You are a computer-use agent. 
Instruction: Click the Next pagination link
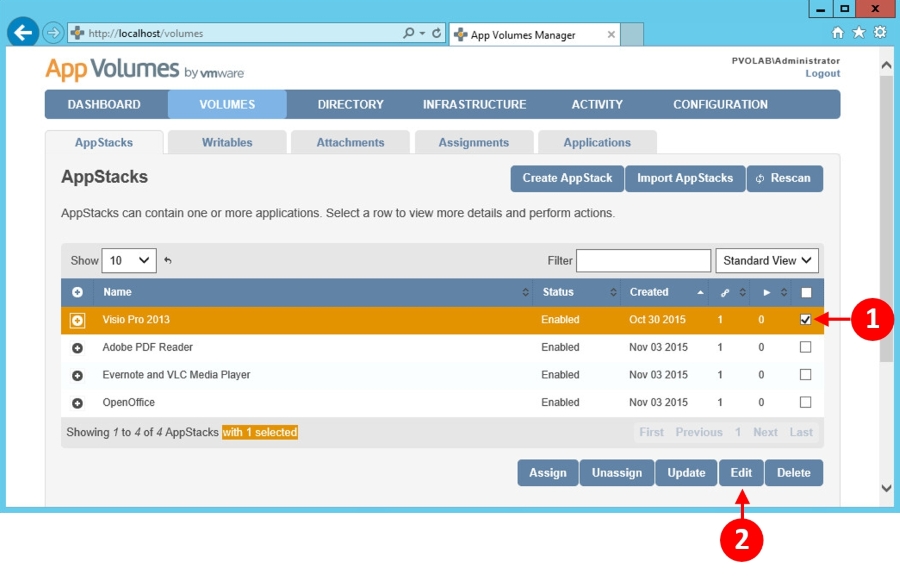point(765,432)
